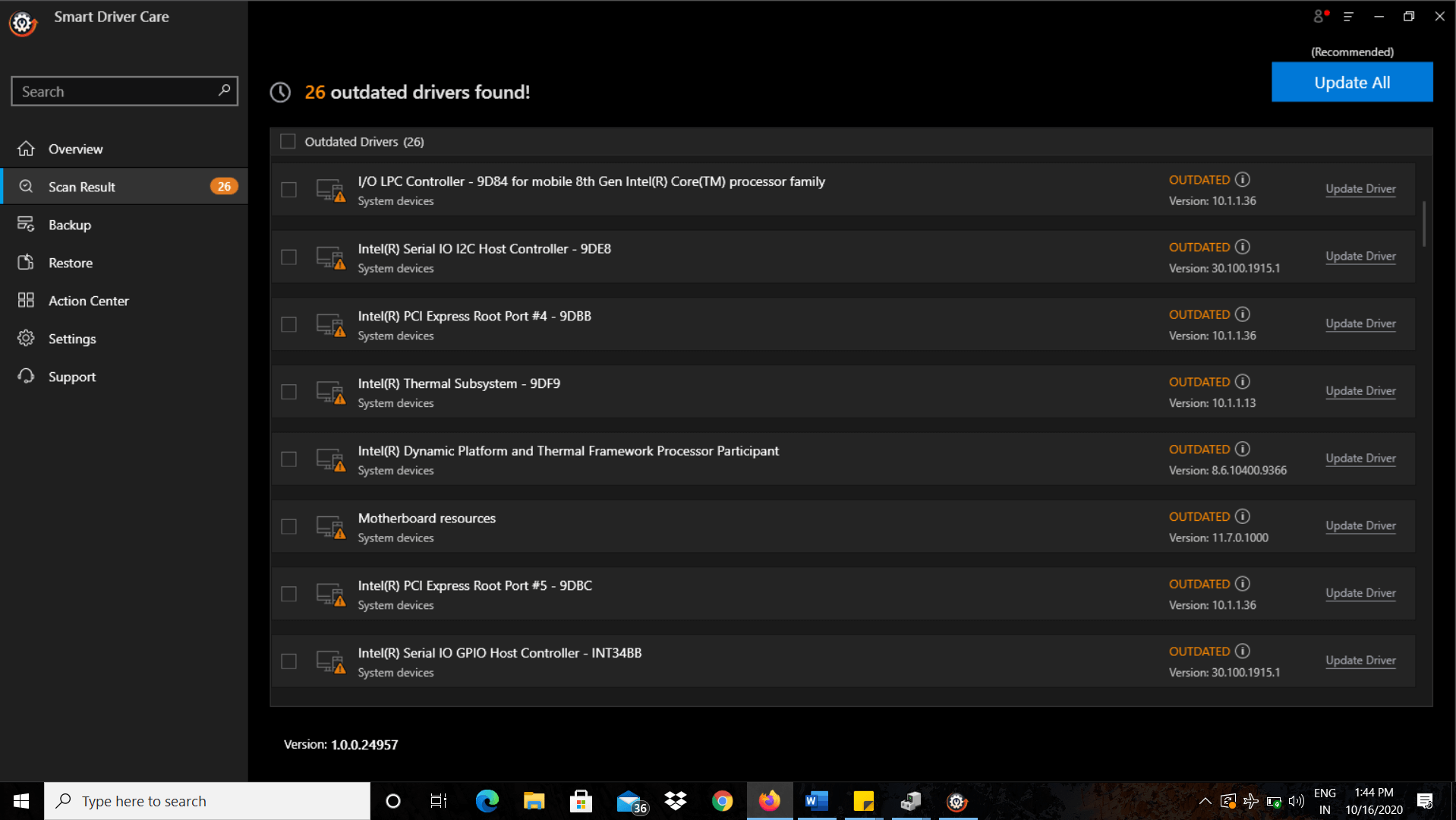This screenshot has width=1456, height=820.
Task: Open the user account icon in title bar
Action: point(1320,16)
